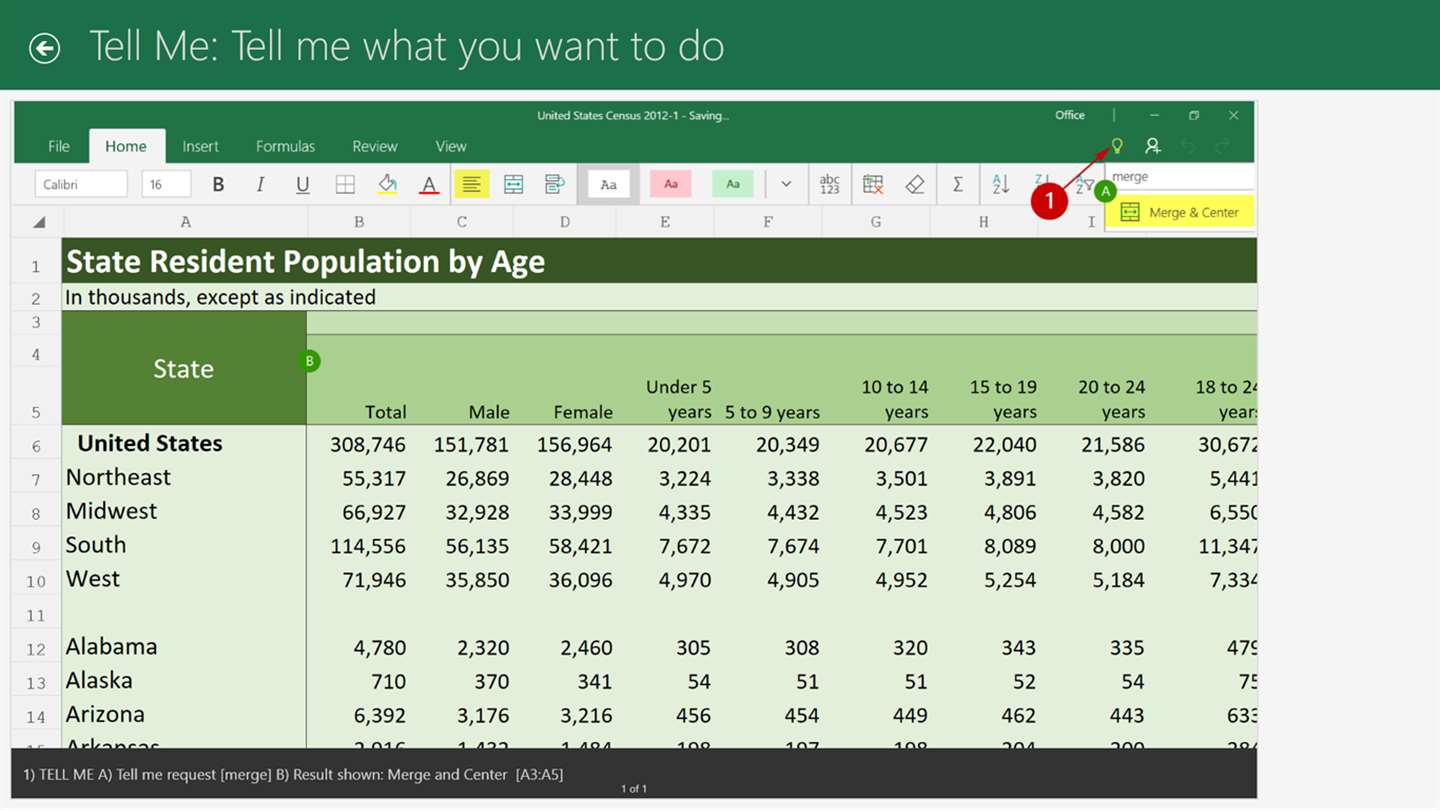Open the cell borders tool
This screenshot has height=810, width=1440.
[345, 184]
